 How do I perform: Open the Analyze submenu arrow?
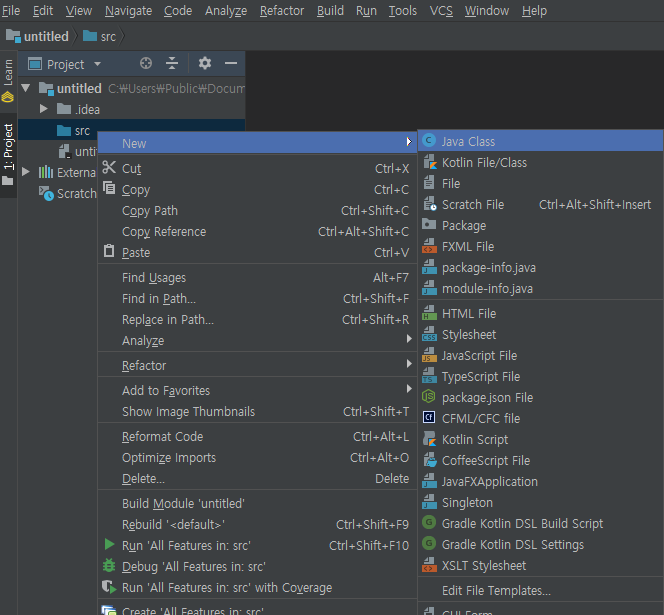point(409,339)
